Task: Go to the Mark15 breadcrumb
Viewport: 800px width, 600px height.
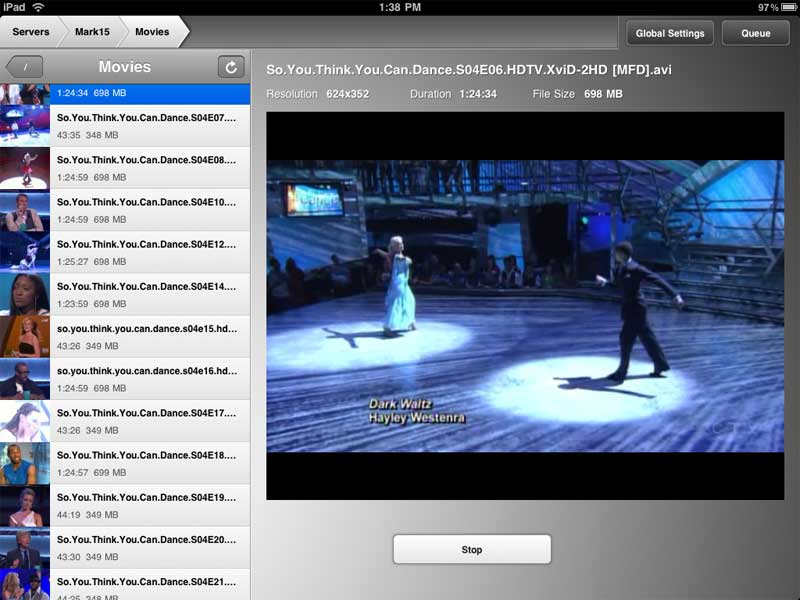Action: tap(92, 32)
